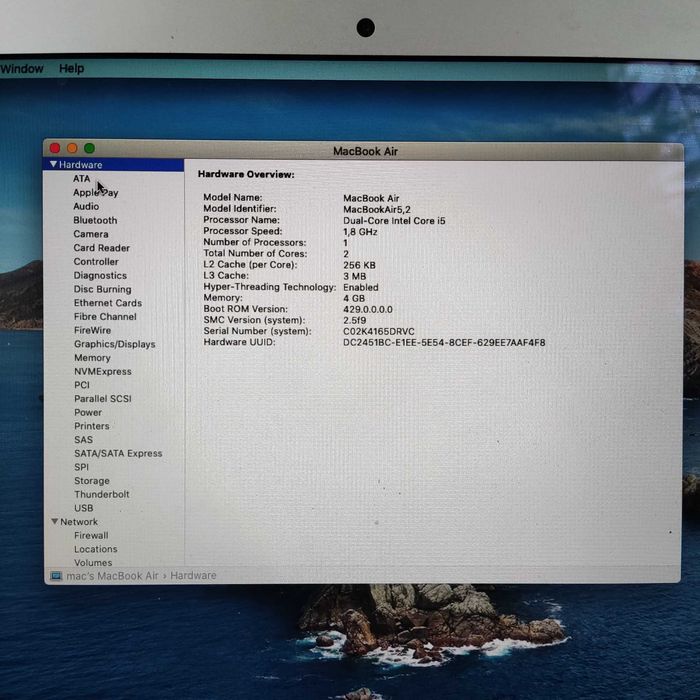Select ATA in the sidebar
The image size is (700, 700).
(x=82, y=179)
